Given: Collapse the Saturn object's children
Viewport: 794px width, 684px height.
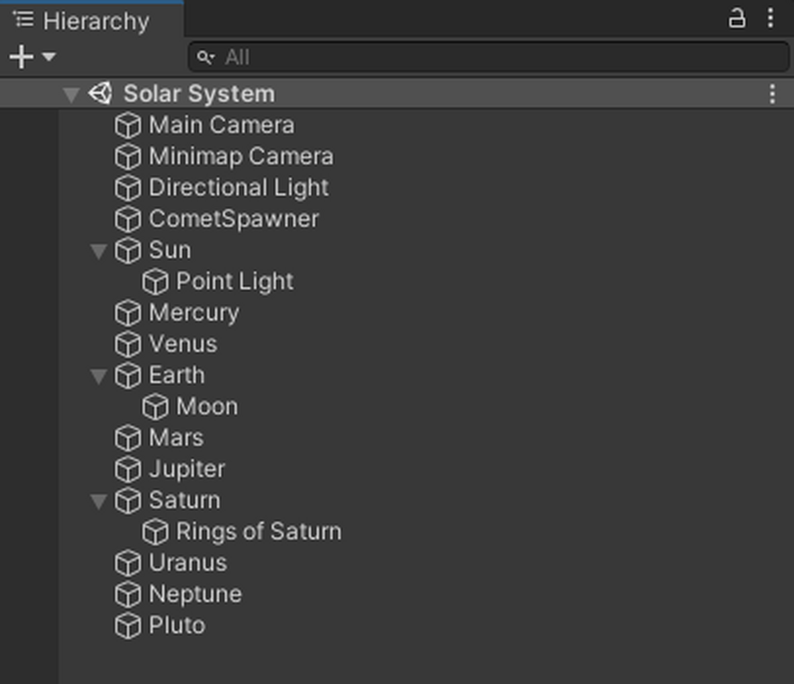Looking at the screenshot, I should coord(98,501).
